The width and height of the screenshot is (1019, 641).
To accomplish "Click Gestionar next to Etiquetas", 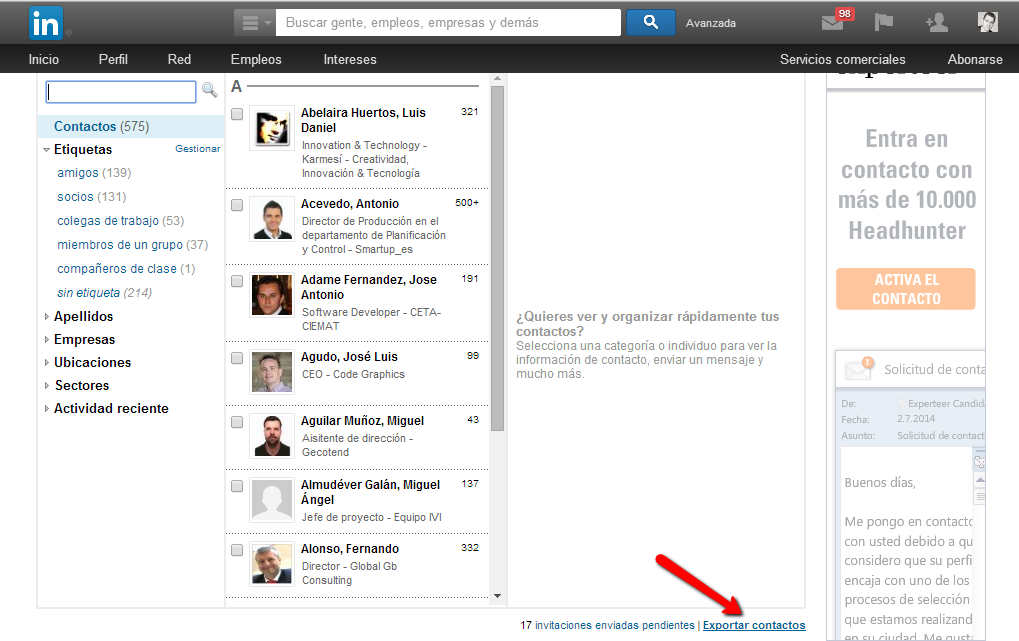I will pyautogui.click(x=198, y=149).
